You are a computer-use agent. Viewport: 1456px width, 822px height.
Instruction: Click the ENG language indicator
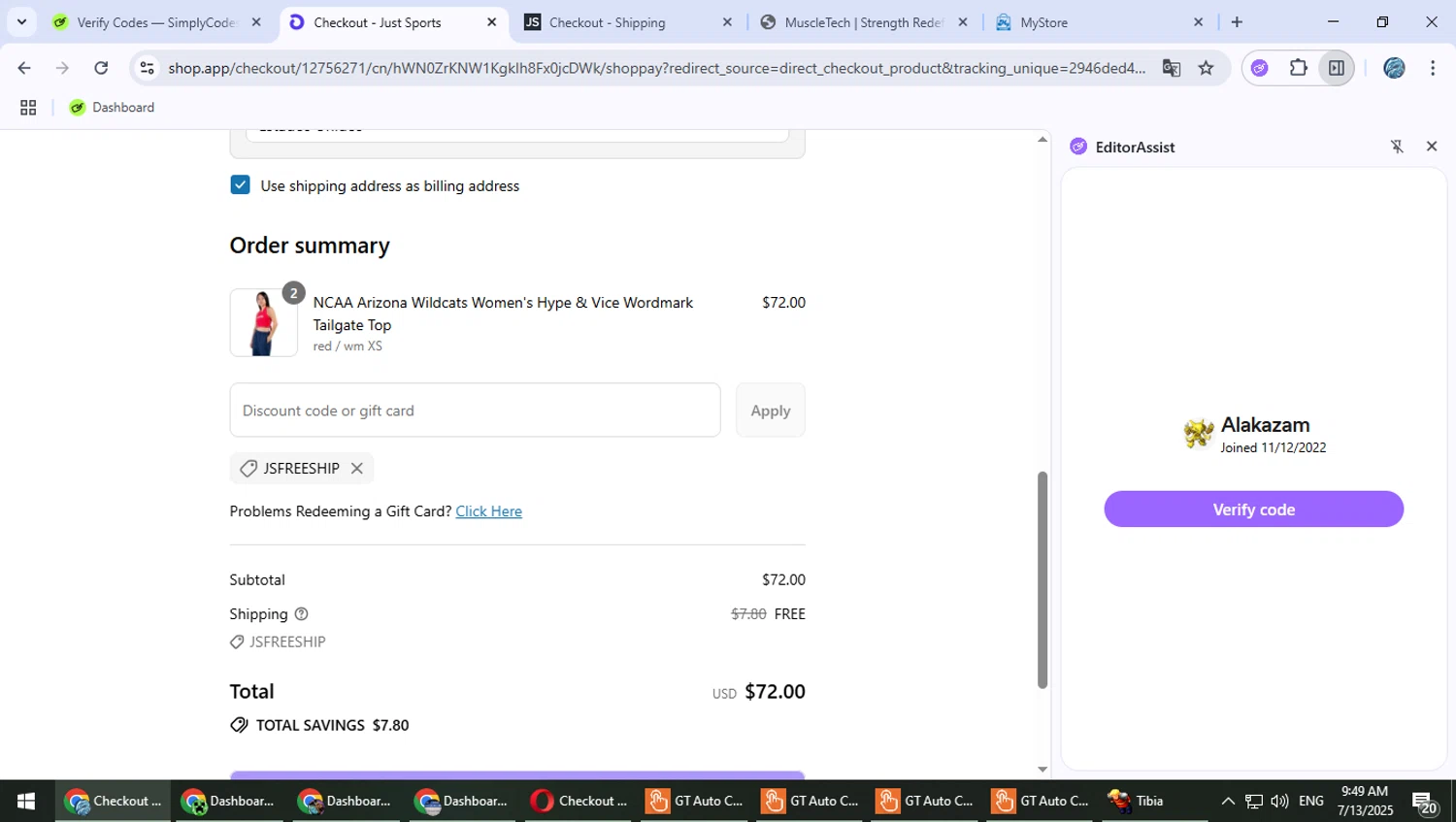[x=1311, y=802]
